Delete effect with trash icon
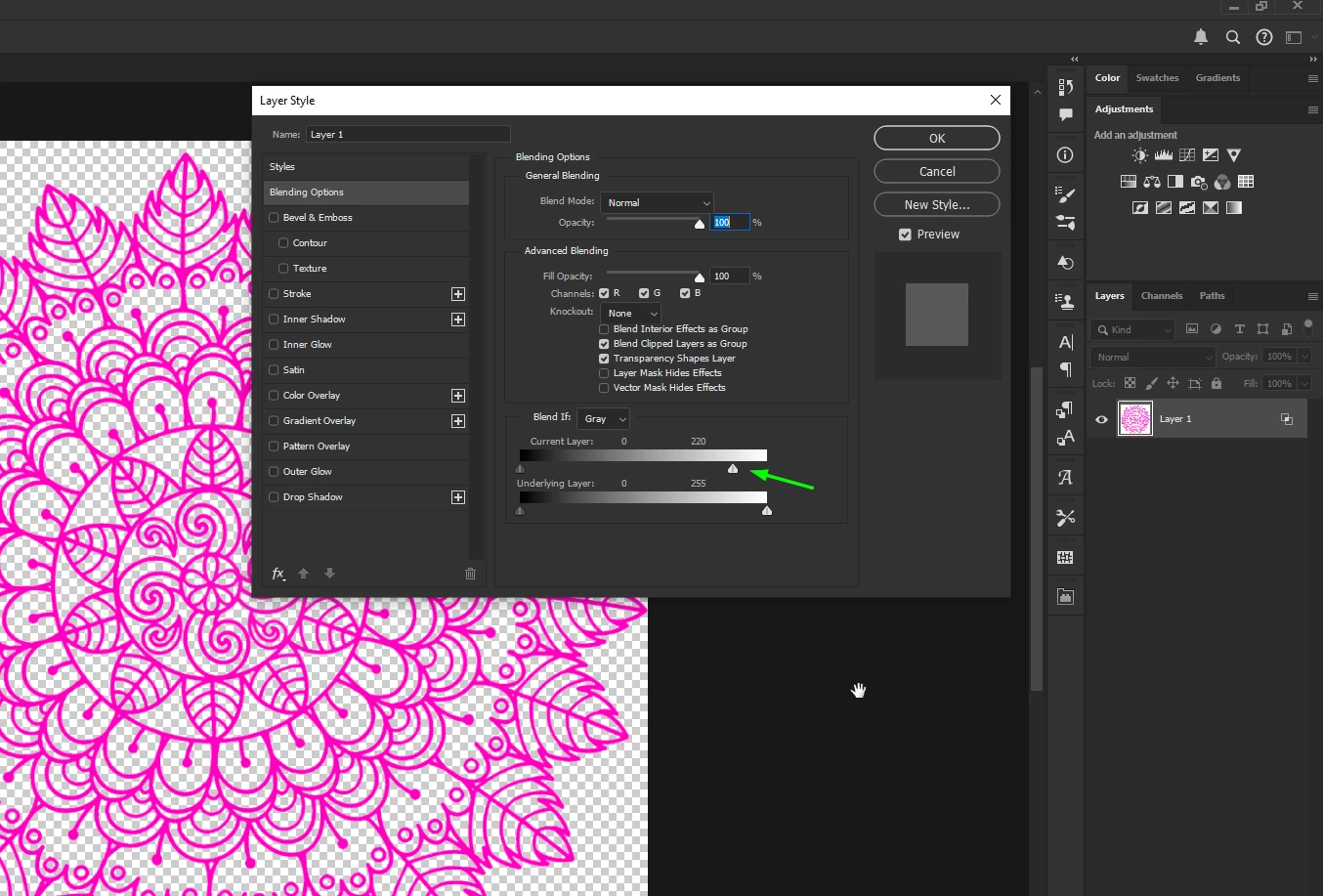The height and width of the screenshot is (896, 1323). pos(470,574)
